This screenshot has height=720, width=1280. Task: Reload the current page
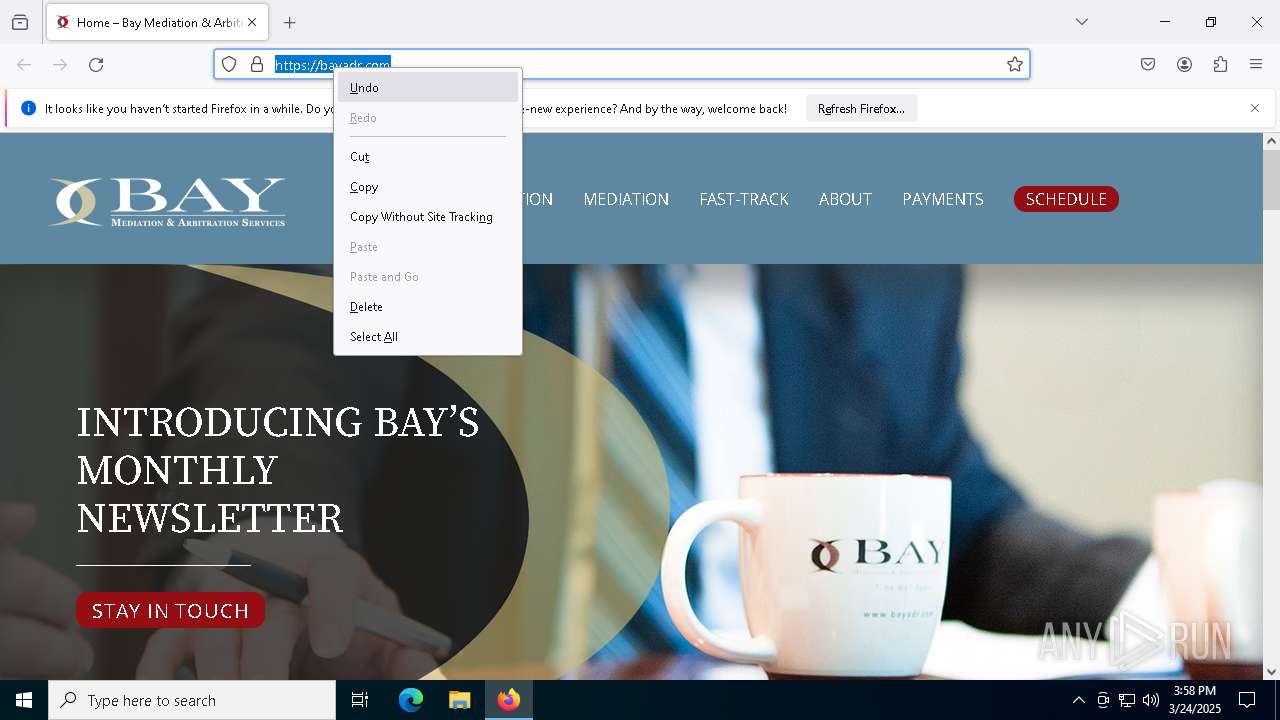click(96, 64)
